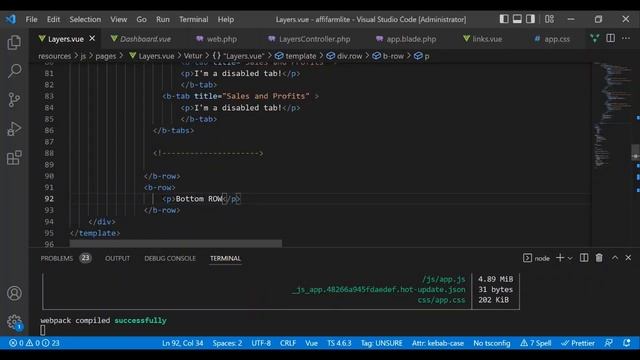Select the Terminal panel tab
The height and width of the screenshot is (360, 640).
point(225,258)
